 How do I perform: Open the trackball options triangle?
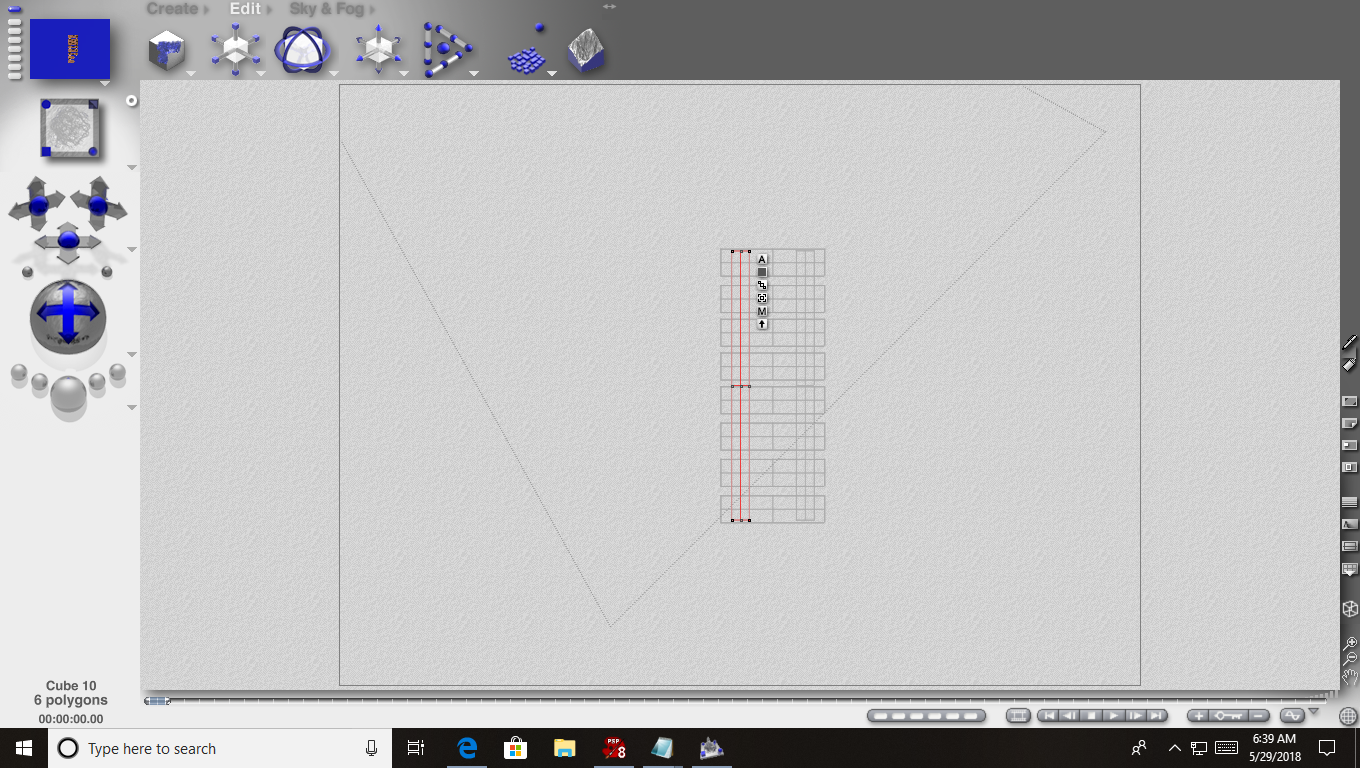pyautogui.click(x=132, y=355)
